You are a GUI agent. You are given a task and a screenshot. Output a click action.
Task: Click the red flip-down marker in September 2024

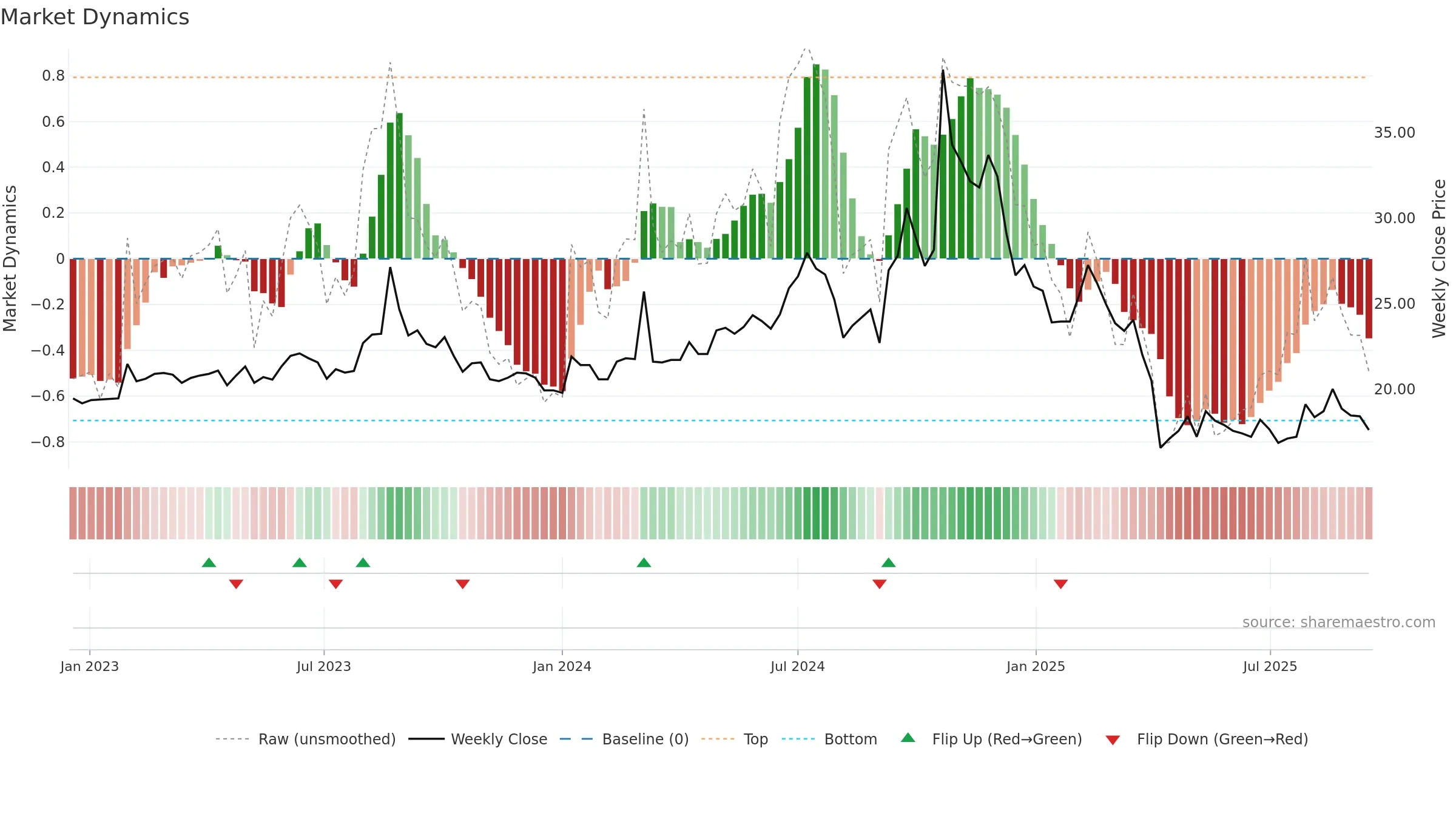879,584
